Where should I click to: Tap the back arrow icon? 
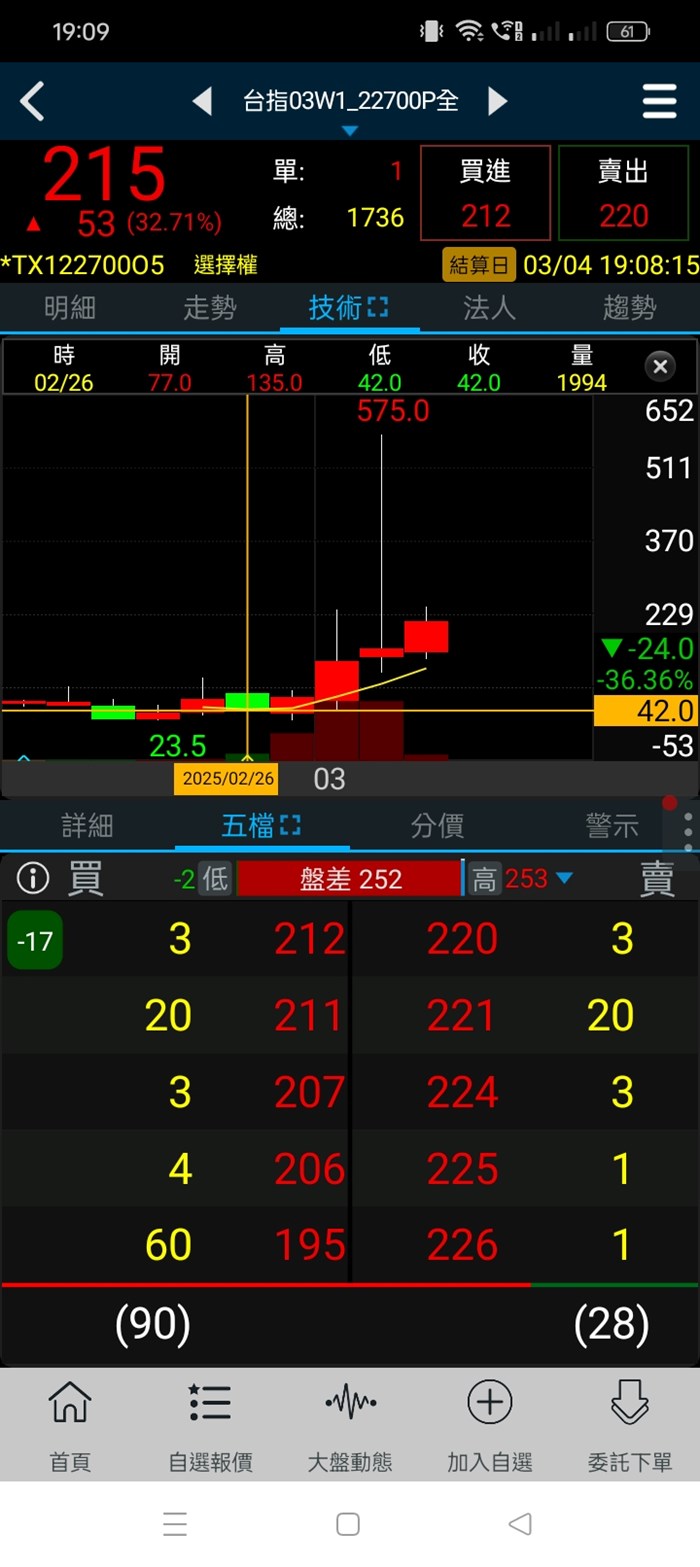[x=33, y=101]
